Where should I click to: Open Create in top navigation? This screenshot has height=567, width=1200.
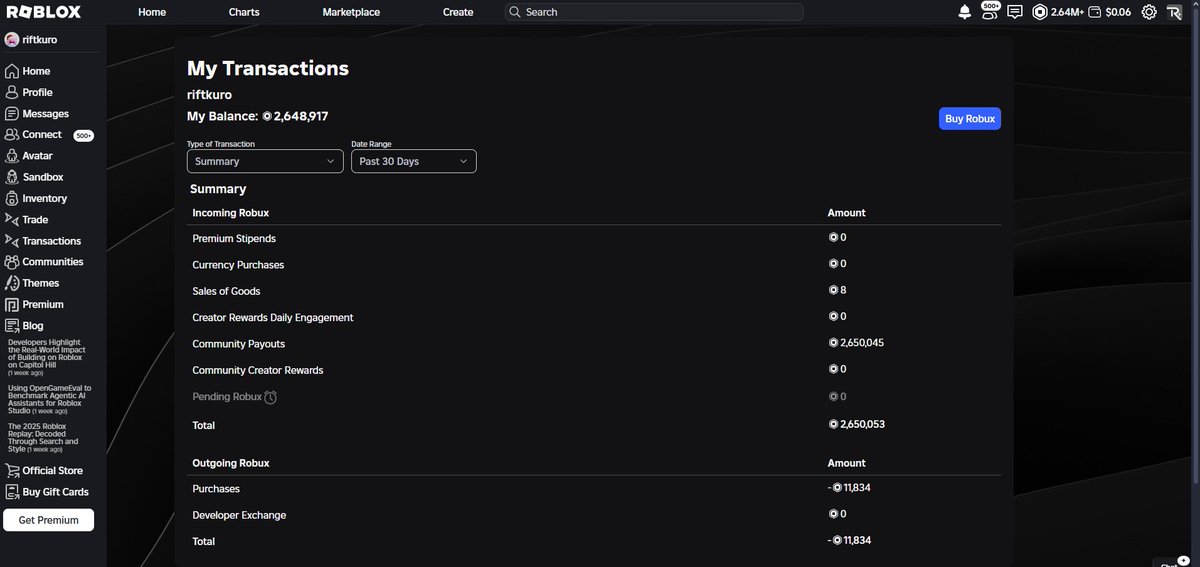coord(458,12)
